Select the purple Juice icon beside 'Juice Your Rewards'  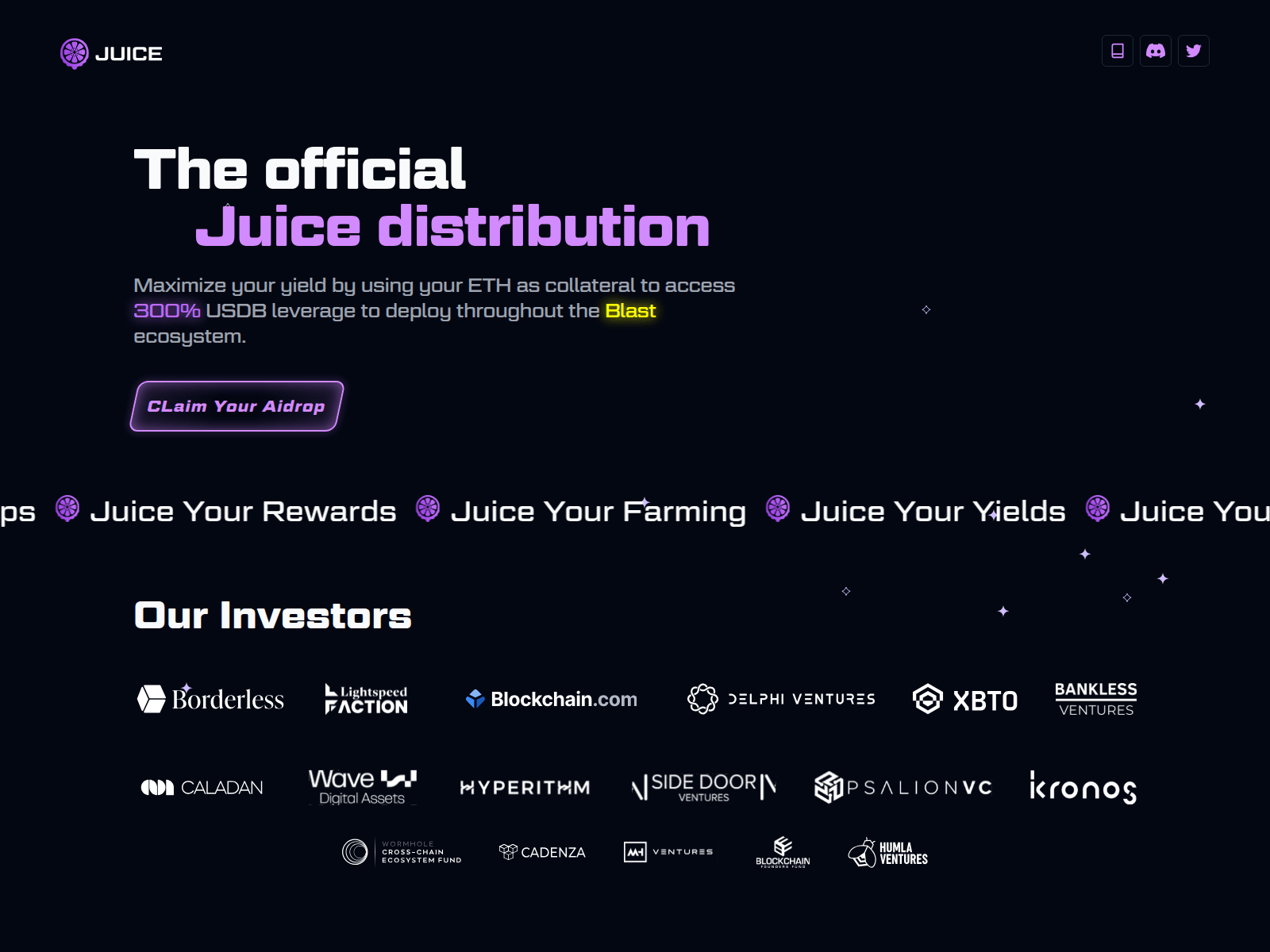(67, 510)
